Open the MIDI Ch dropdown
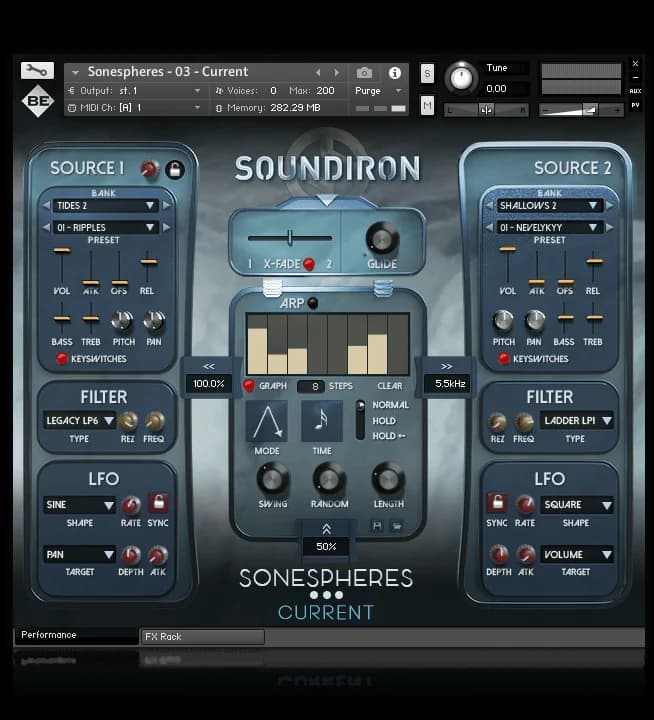This screenshot has height=720, width=654. point(136,108)
